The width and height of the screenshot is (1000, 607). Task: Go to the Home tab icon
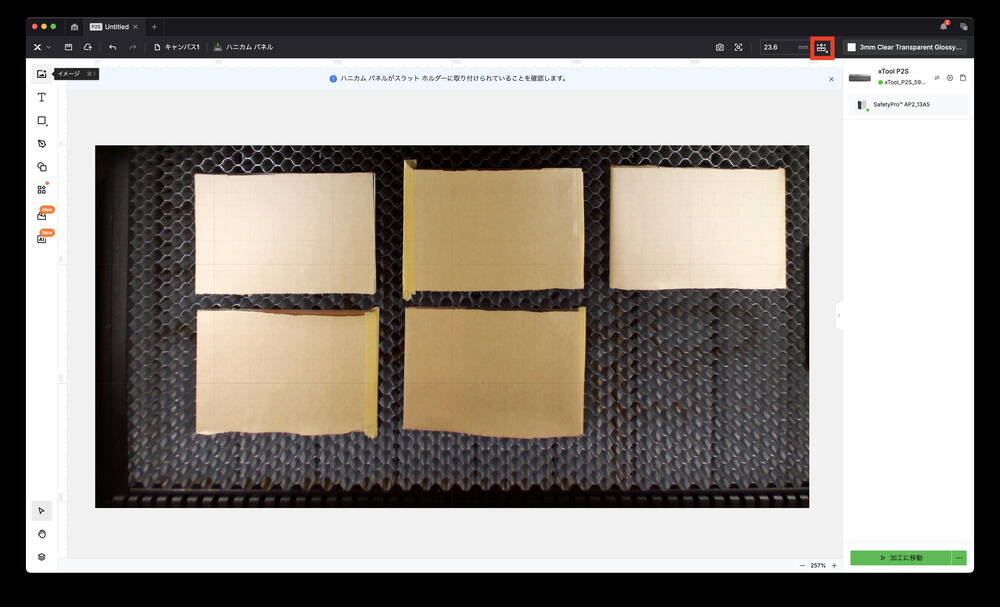74,27
